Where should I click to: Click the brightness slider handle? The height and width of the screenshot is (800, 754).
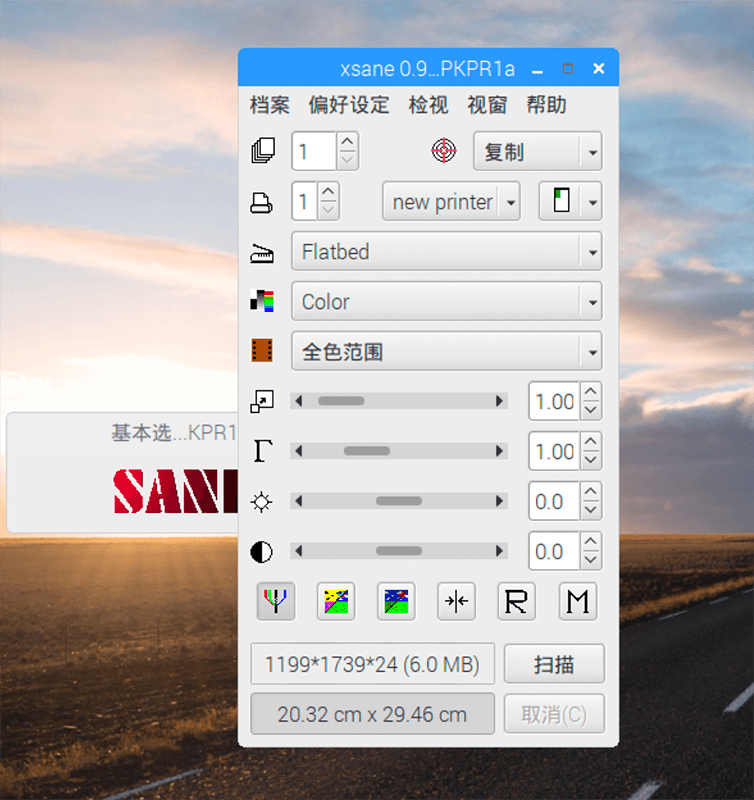[399, 501]
